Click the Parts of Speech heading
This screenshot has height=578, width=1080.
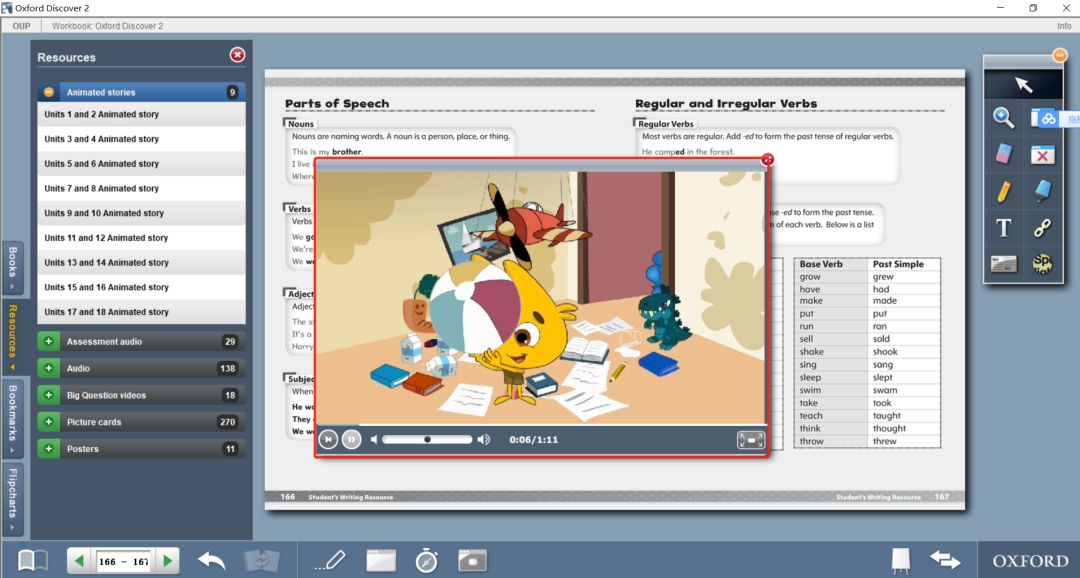[337, 103]
